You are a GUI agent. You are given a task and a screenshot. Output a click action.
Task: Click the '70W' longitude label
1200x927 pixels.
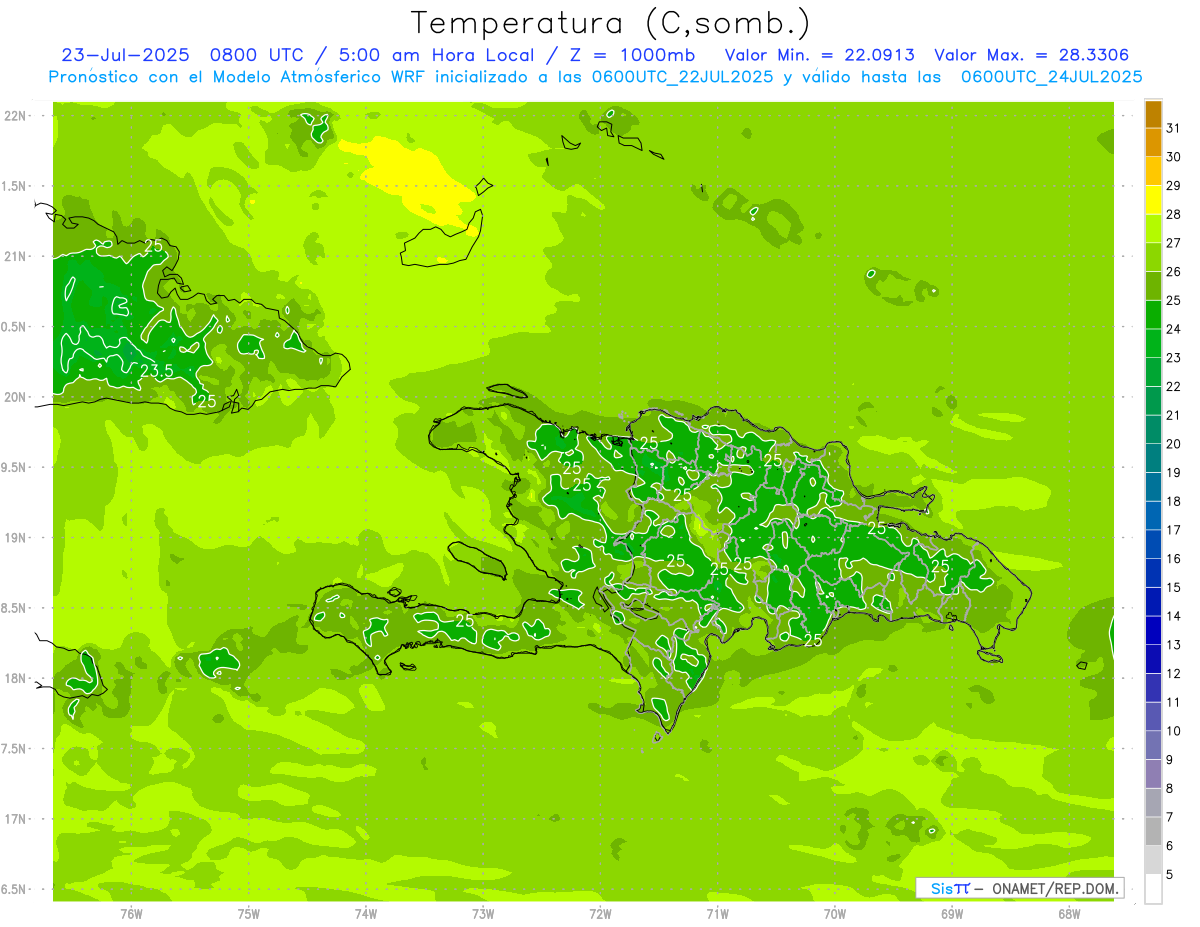click(835, 914)
